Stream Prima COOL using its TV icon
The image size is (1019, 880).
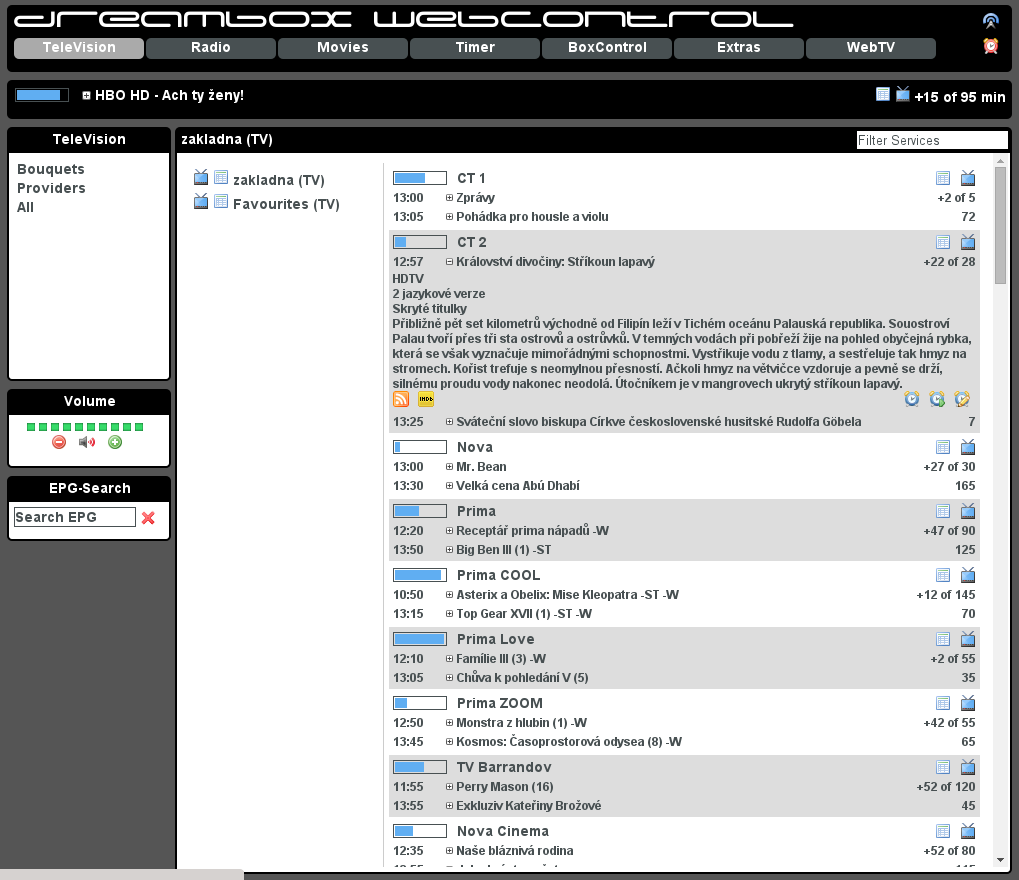coord(968,575)
